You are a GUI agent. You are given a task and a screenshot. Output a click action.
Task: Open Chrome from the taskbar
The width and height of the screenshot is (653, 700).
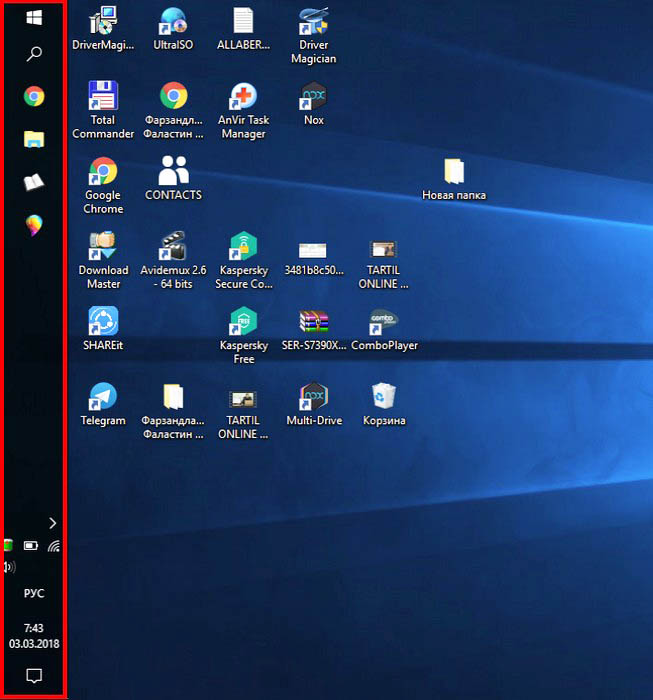click(34, 96)
